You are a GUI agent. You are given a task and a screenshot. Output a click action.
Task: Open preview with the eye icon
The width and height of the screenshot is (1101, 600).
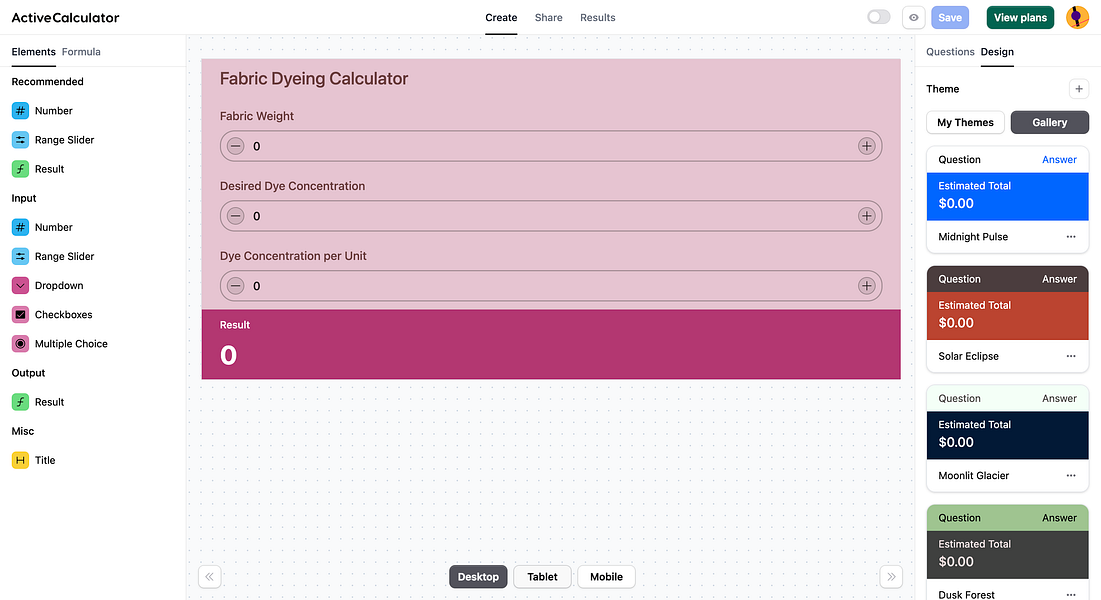point(913,17)
